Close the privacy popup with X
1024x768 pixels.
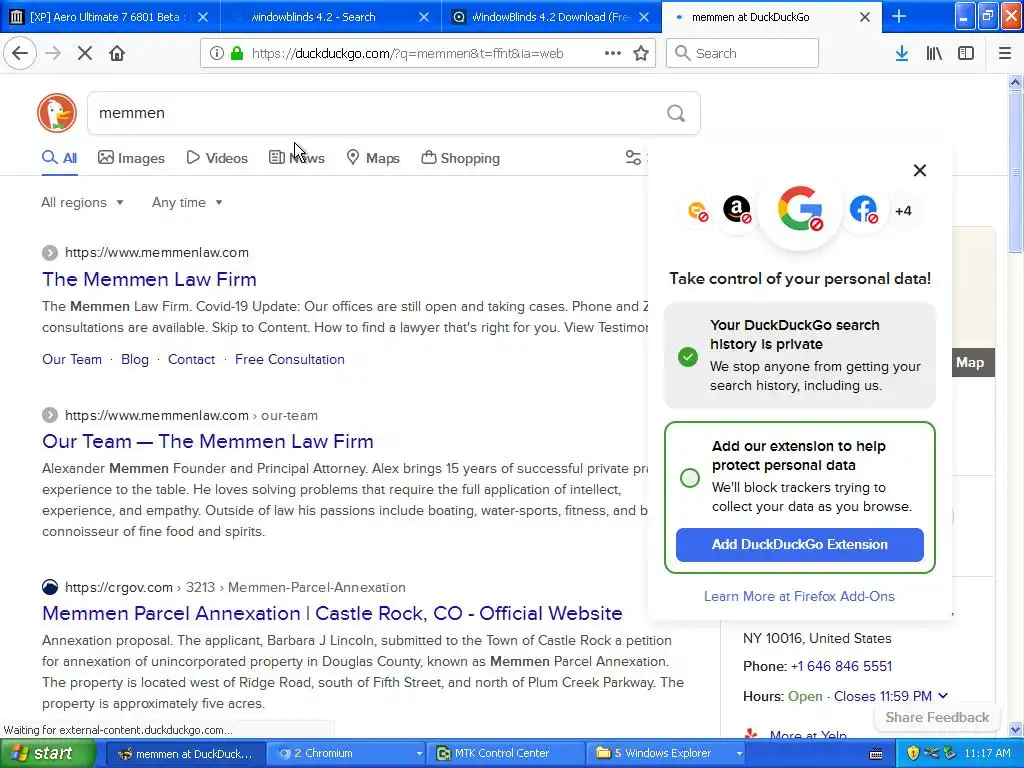920,170
